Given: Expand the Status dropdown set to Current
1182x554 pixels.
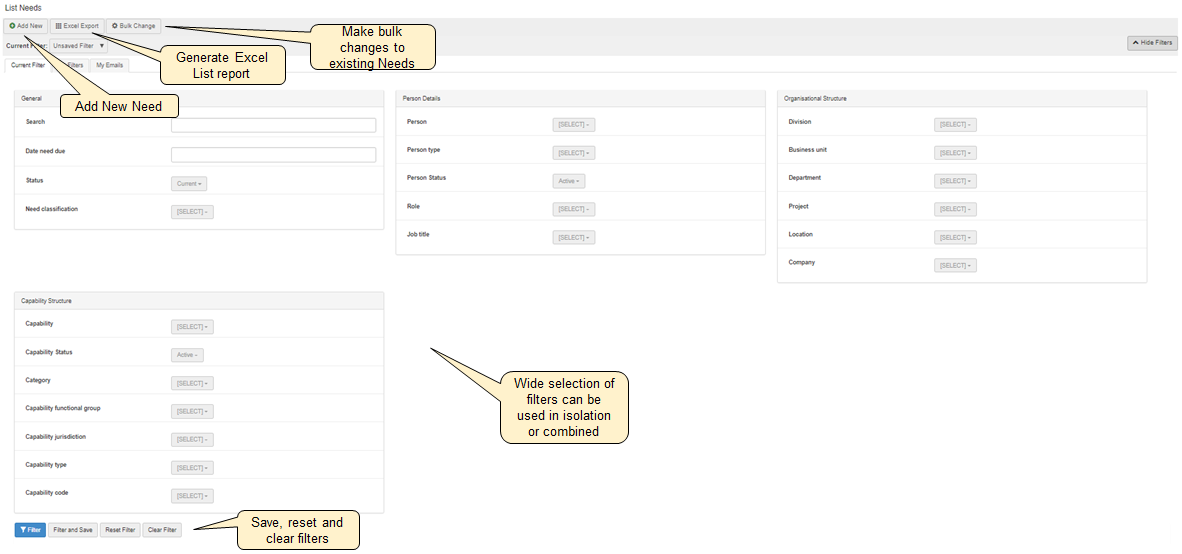Looking at the screenshot, I should click(x=189, y=184).
